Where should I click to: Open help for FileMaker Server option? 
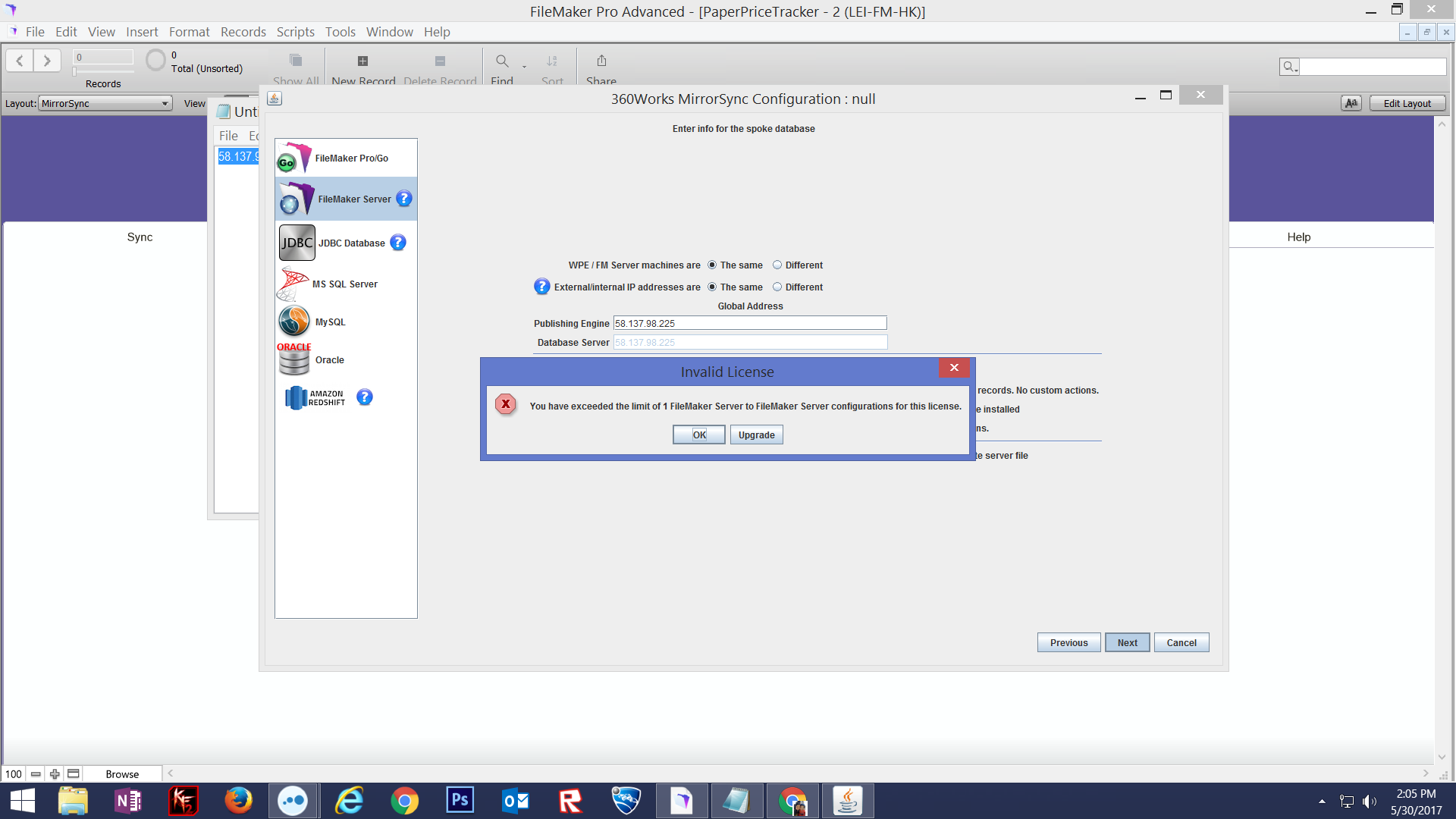[404, 199]
